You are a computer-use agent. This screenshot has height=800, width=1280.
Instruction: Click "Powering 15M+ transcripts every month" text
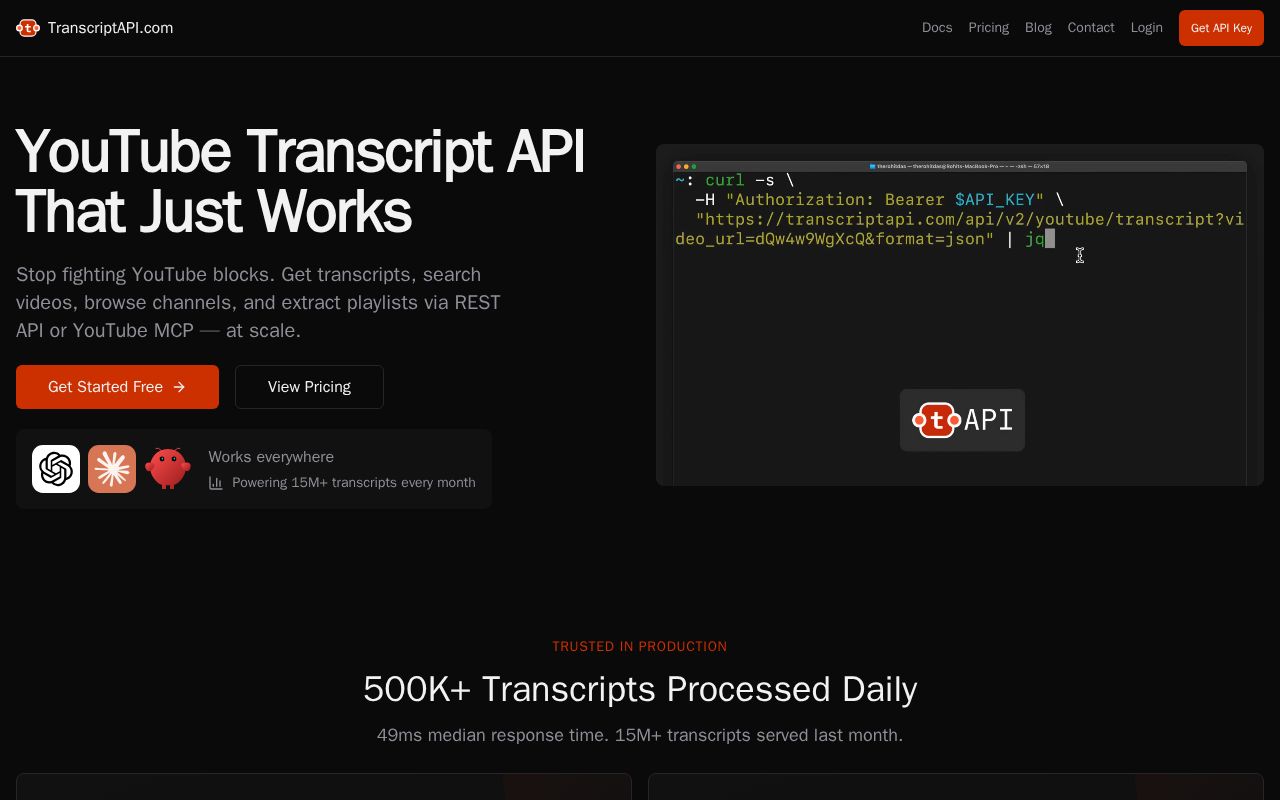point(353,483)
